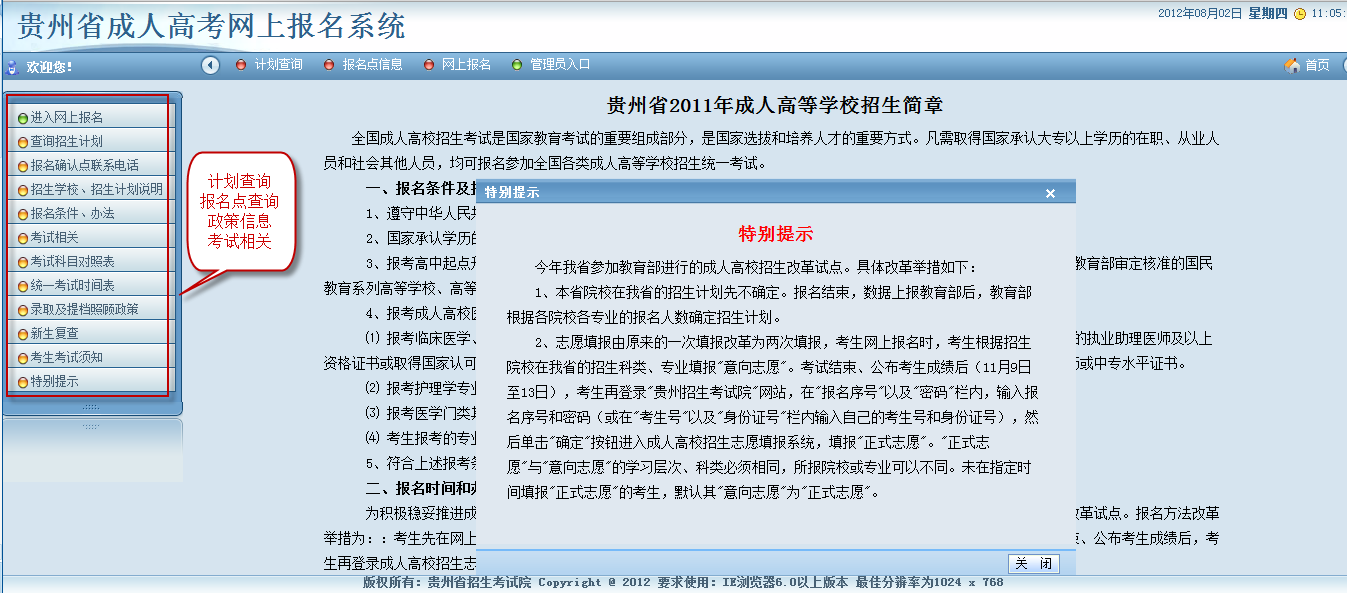Viewport: 1347px width, 593px height.
Task: Open the 管理员入口 menu item
Action: (x=560, y=65)
